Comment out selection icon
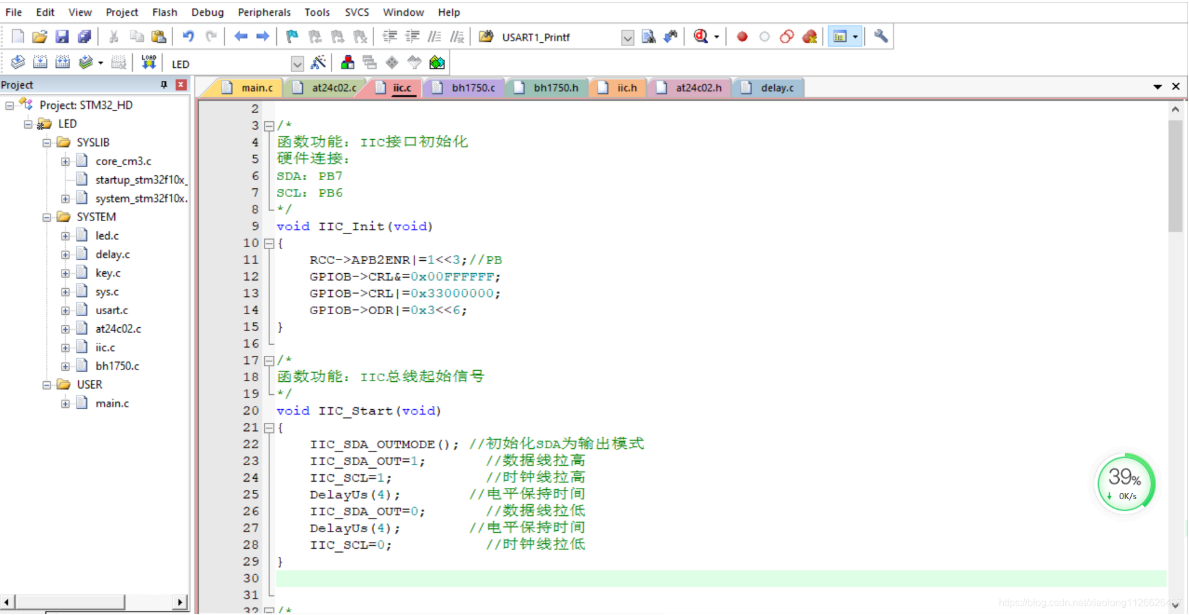The image size is (1189, 615). point(435,36)
